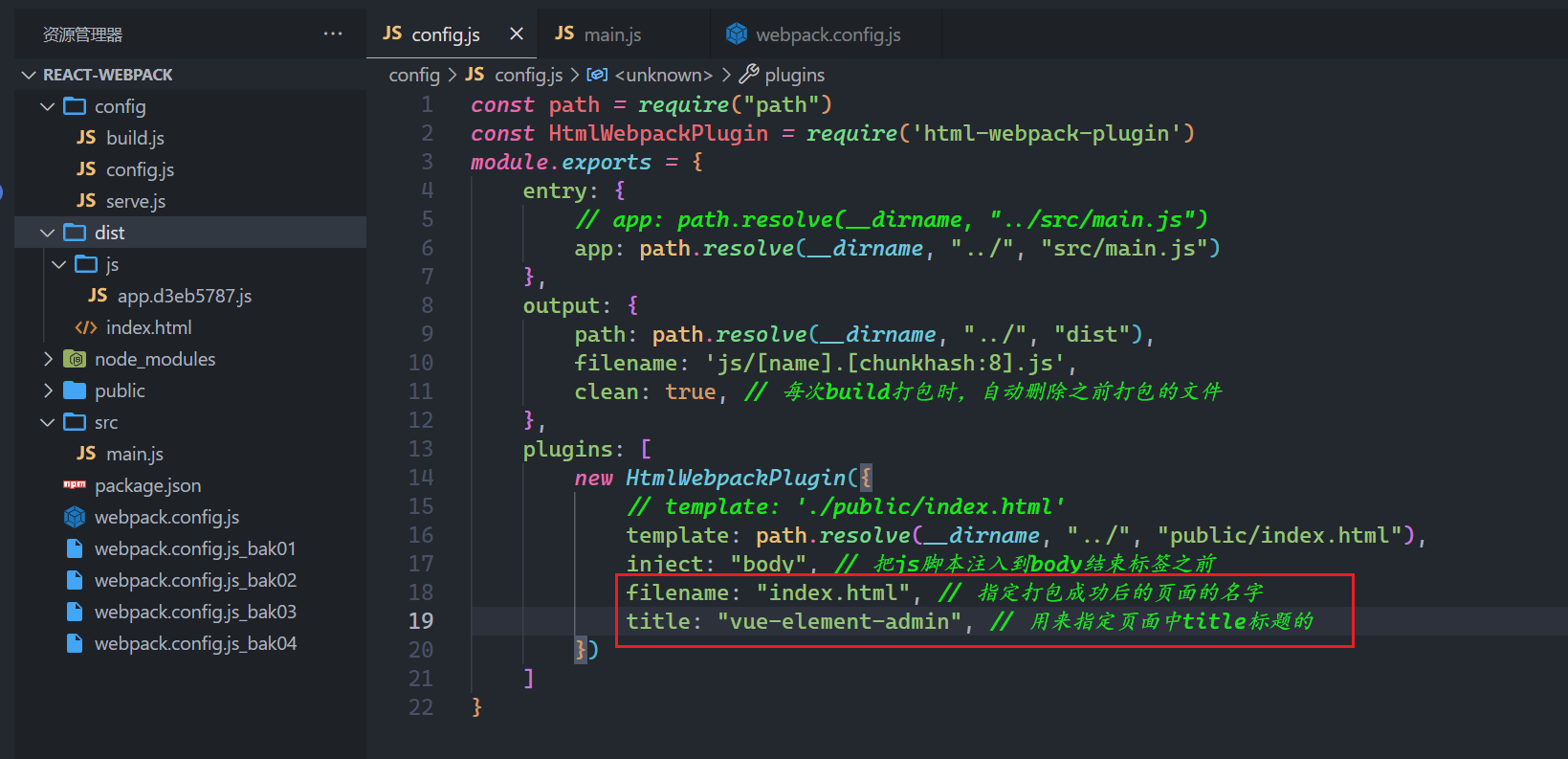Image resolution: width=1568 pixels, height=759 pixels.
Task: Collapse the js subfolder chevron
Action: click(x=59, y=264)
